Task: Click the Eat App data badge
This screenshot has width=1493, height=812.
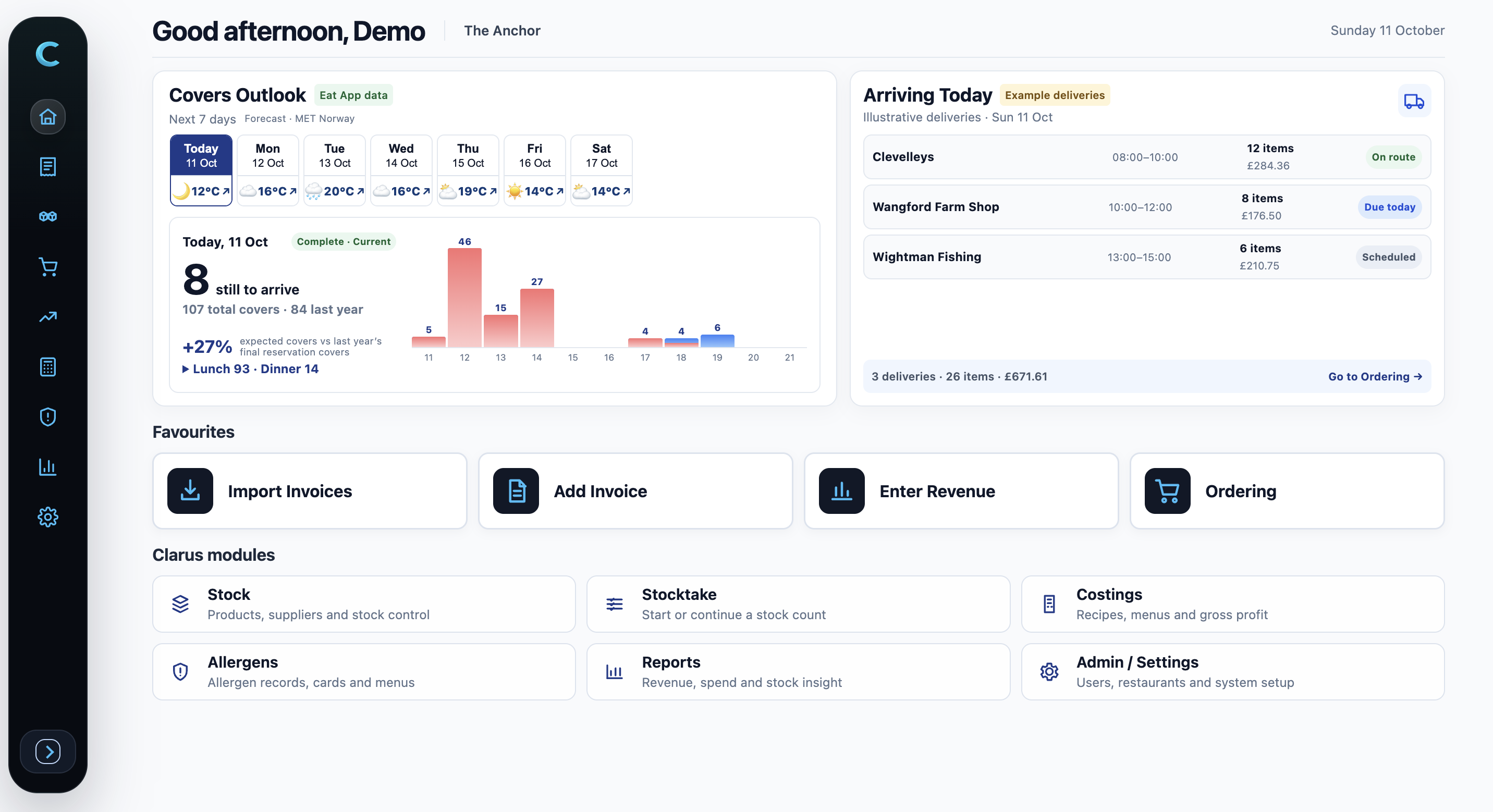Action: (x=353, y=95)
